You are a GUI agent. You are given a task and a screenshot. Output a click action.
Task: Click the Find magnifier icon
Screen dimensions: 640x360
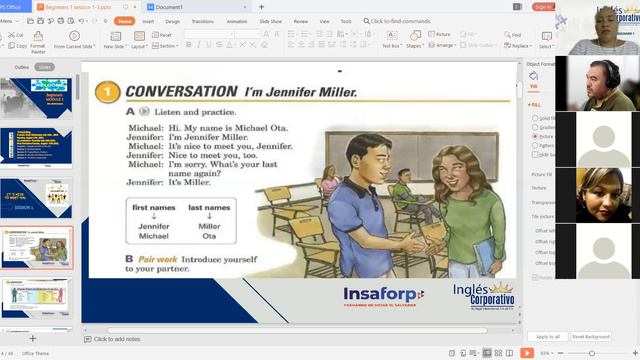point(507,35)
